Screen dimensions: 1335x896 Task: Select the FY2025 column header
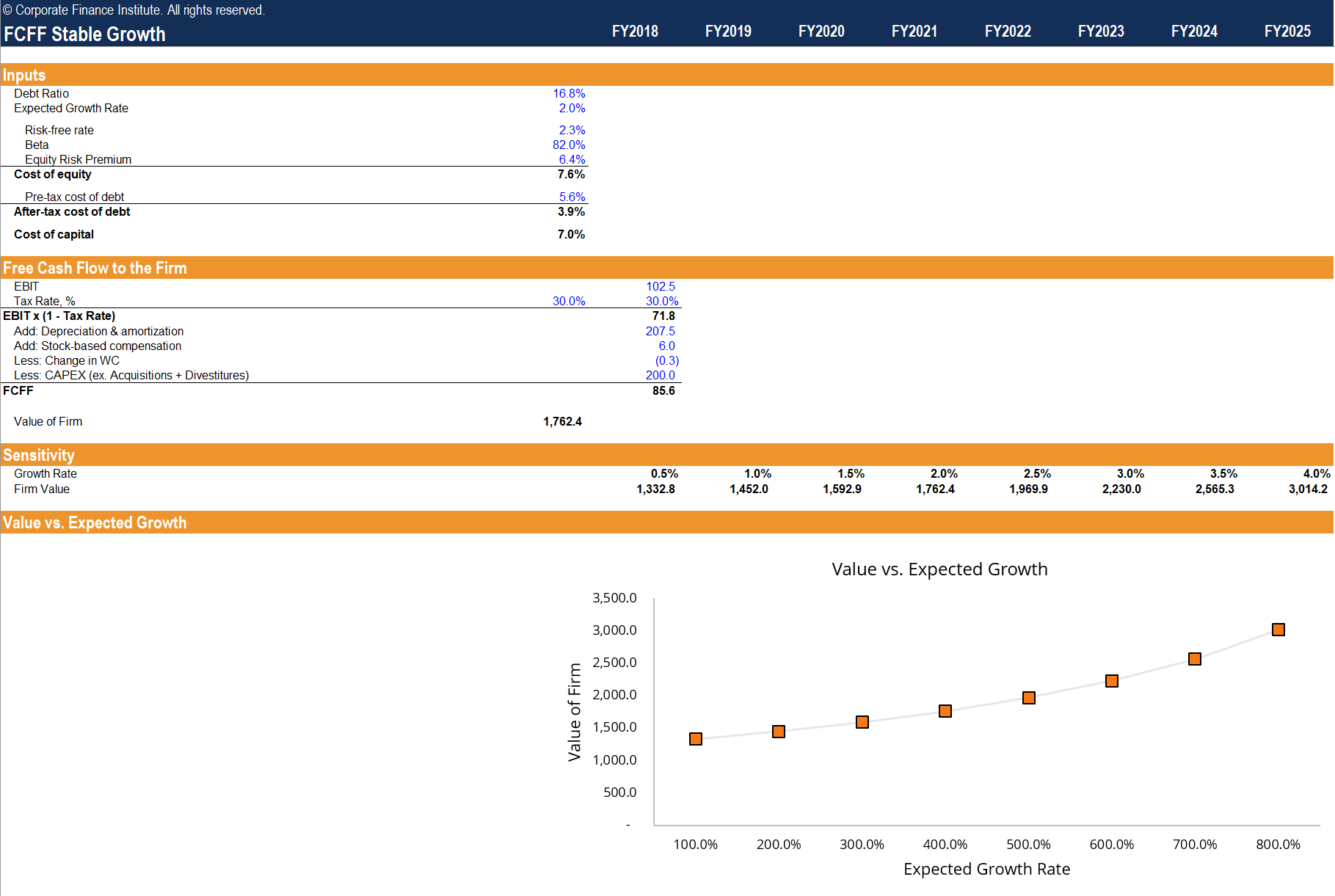1288,32
